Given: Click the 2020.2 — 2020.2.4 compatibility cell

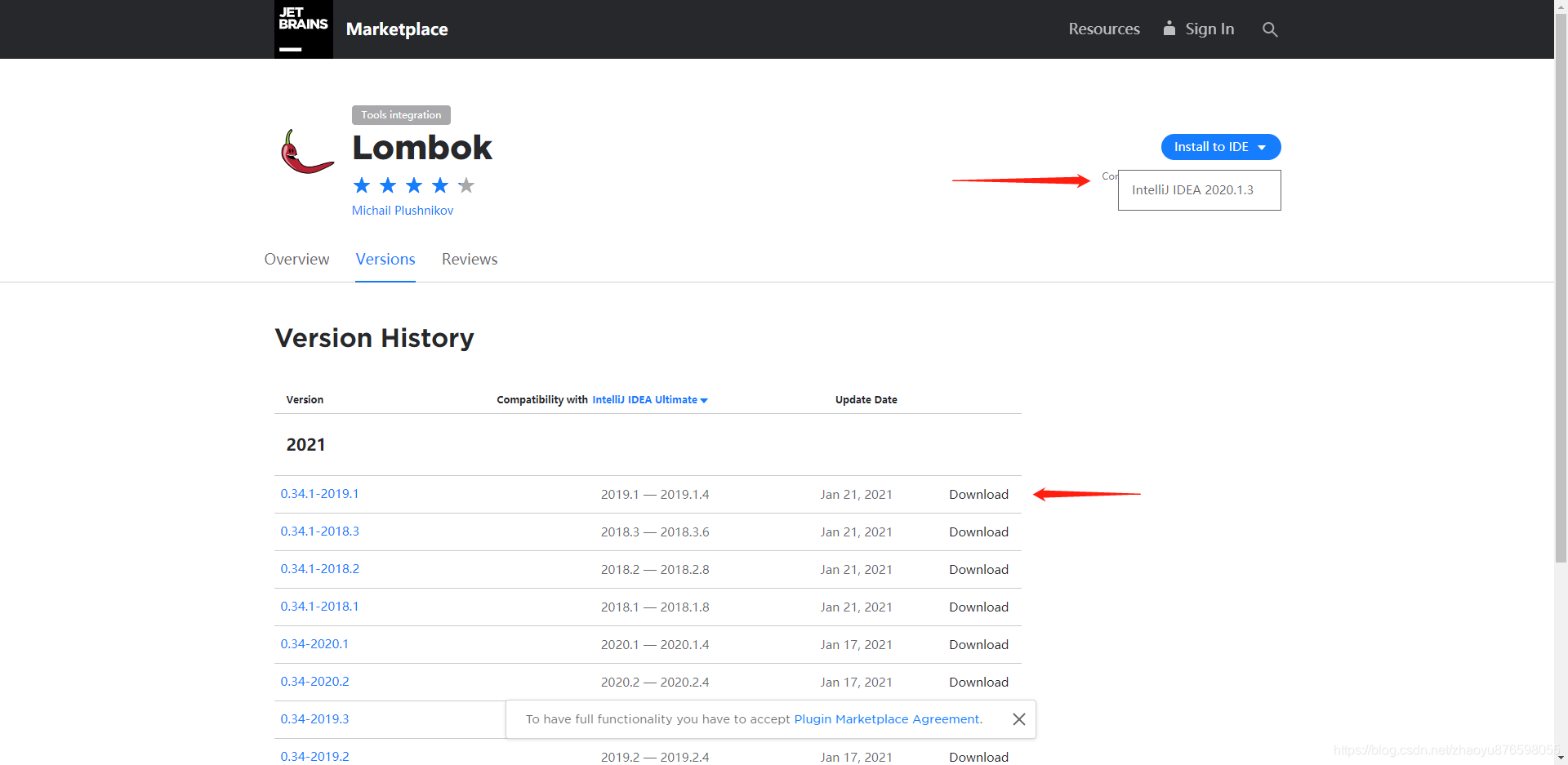Looking at the screenshot, I should (655, 683).
